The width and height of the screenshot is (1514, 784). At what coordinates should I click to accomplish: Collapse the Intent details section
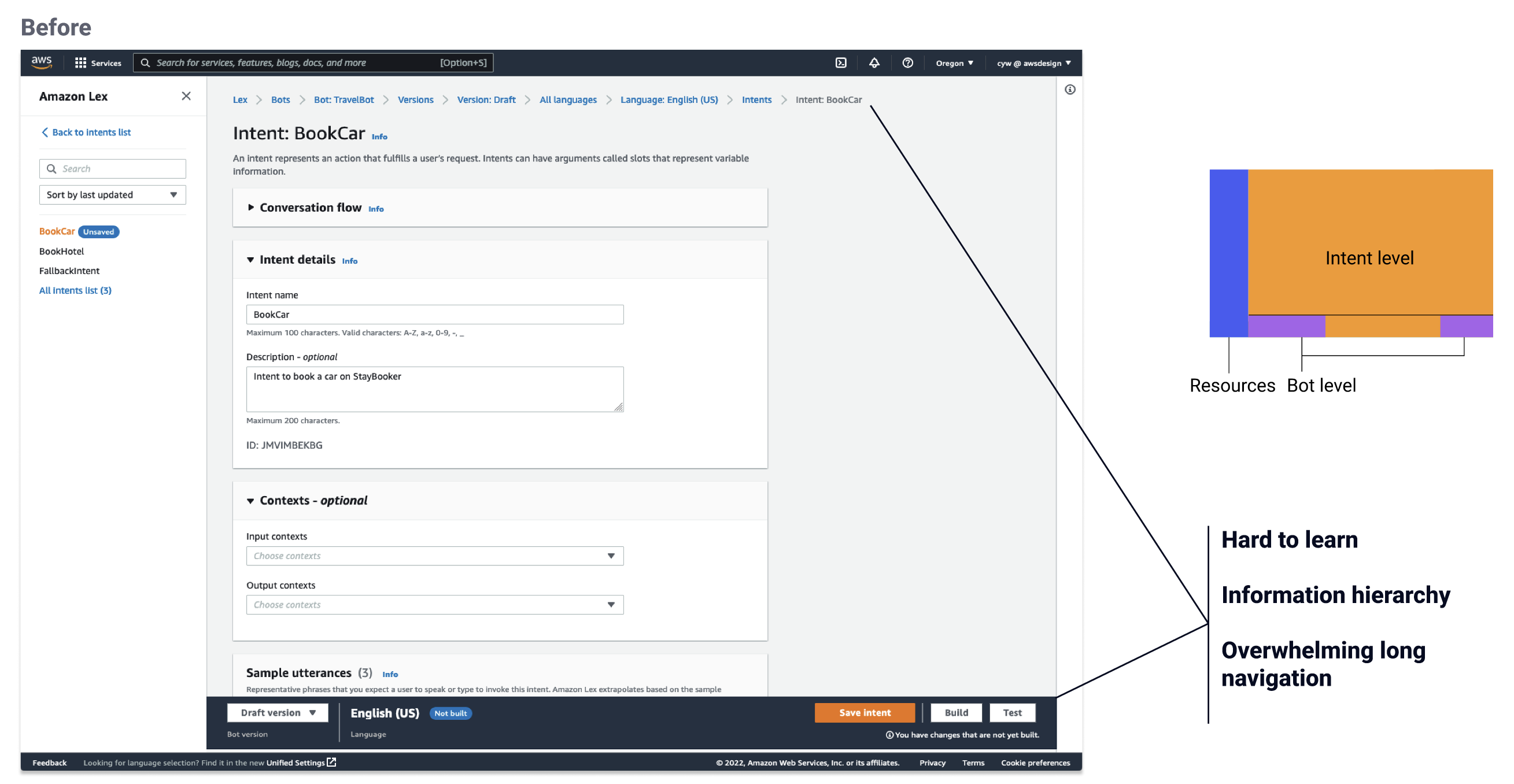[x=250, y=260]
